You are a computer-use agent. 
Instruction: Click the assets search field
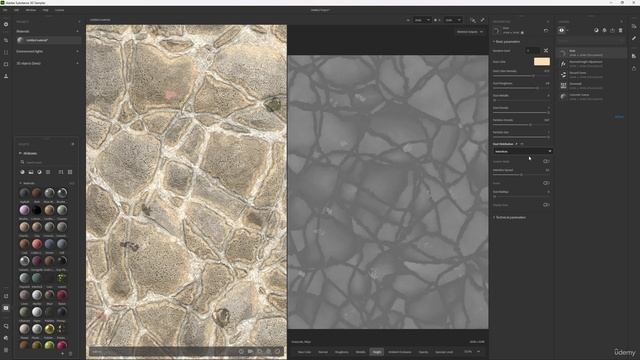(47, 162)
